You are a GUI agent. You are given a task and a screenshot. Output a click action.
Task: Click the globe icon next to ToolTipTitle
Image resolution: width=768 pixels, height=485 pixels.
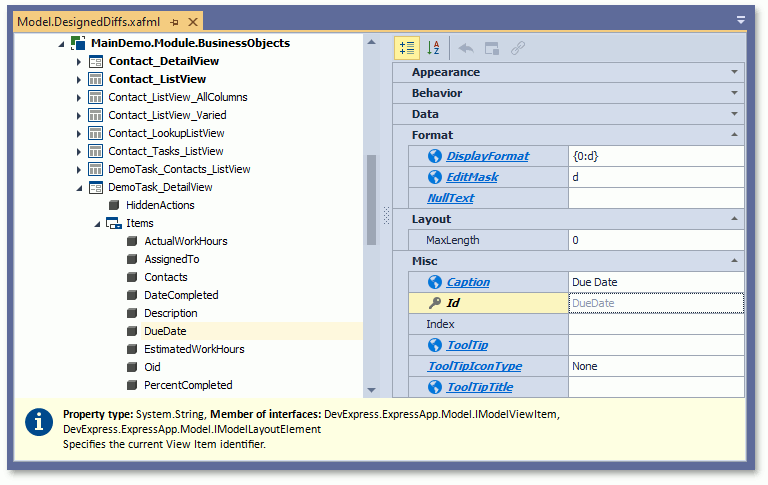pos(434,387)
